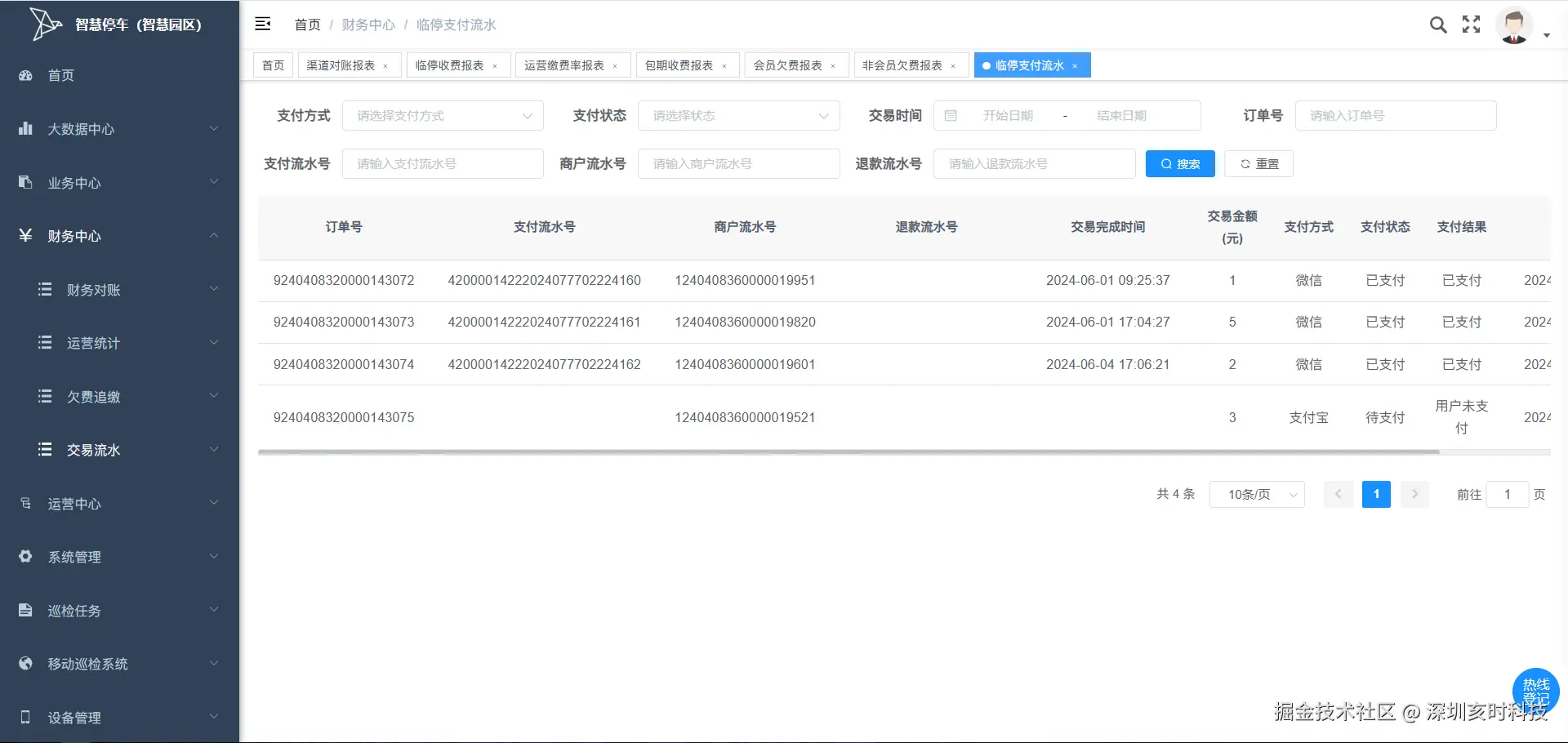
Task: Click the sidebar collapse hamburger icon
Action: point(263,24)
